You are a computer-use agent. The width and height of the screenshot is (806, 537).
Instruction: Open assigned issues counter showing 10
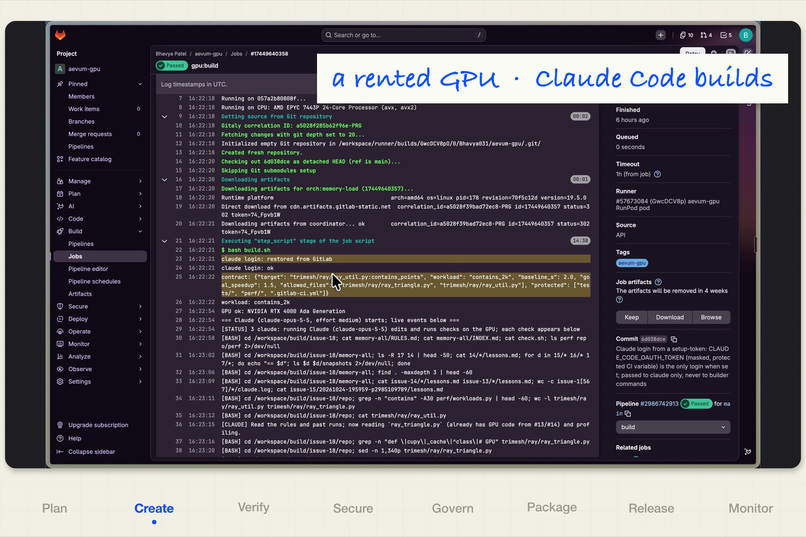tap(686, 35)
